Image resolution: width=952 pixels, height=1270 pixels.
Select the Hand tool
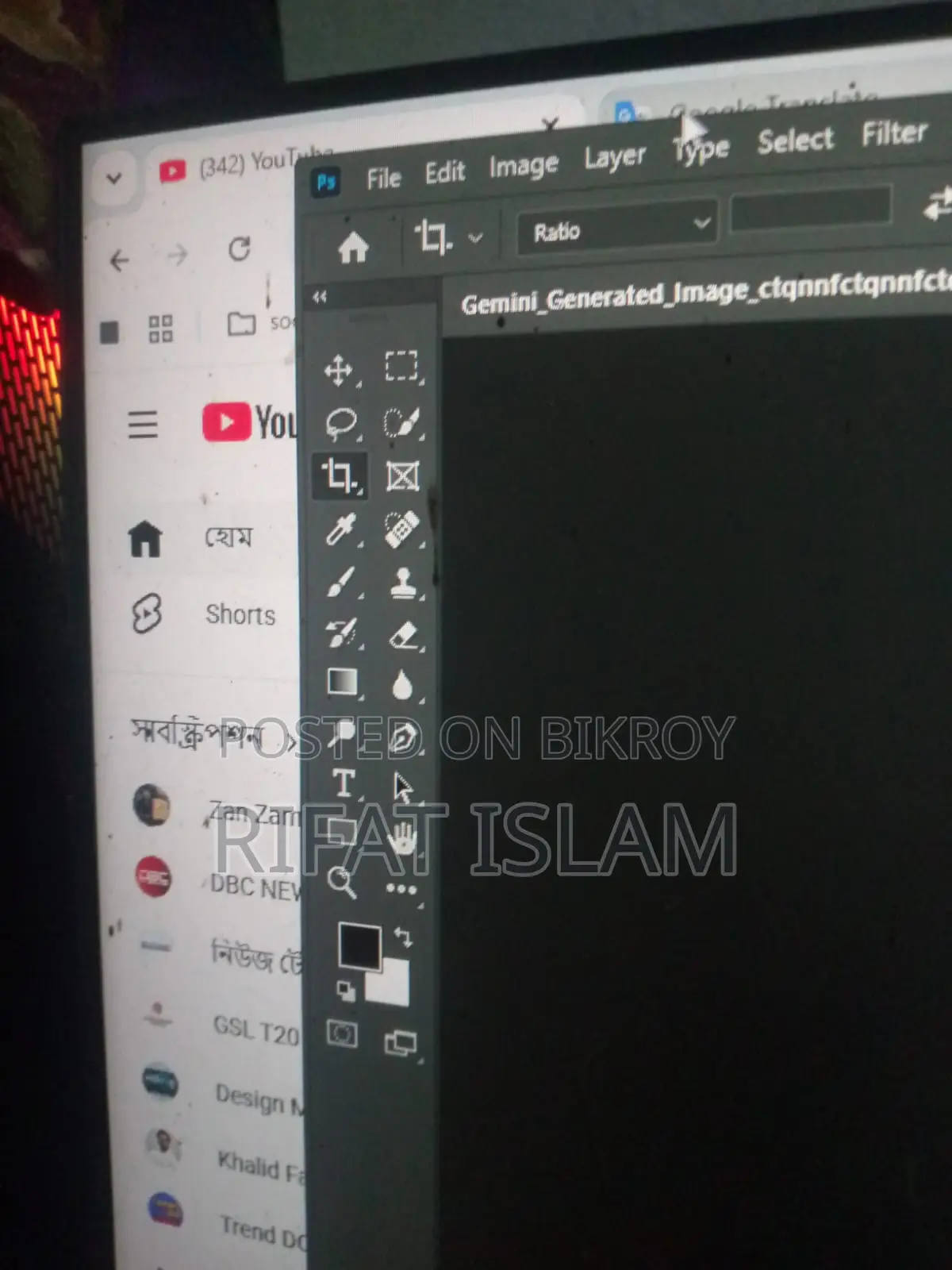click(x=403, y=837)
